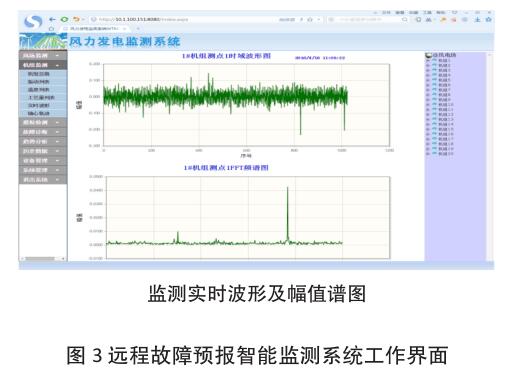Open the 趋势分析 sidebar menu

tap(43, 142)
